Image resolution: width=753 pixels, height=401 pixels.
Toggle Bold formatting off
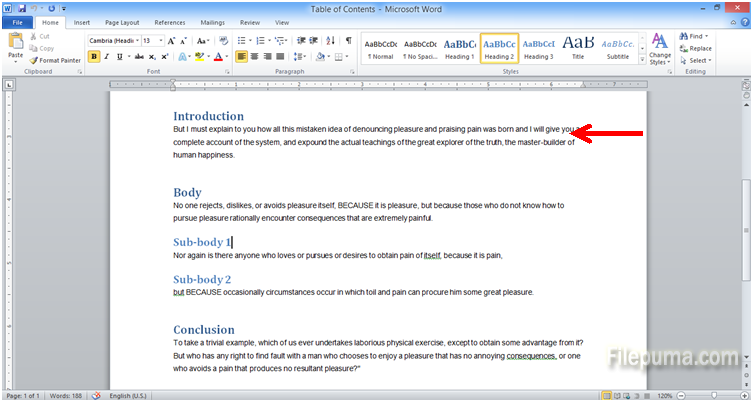pyautogui.click(x=94, y=57)
